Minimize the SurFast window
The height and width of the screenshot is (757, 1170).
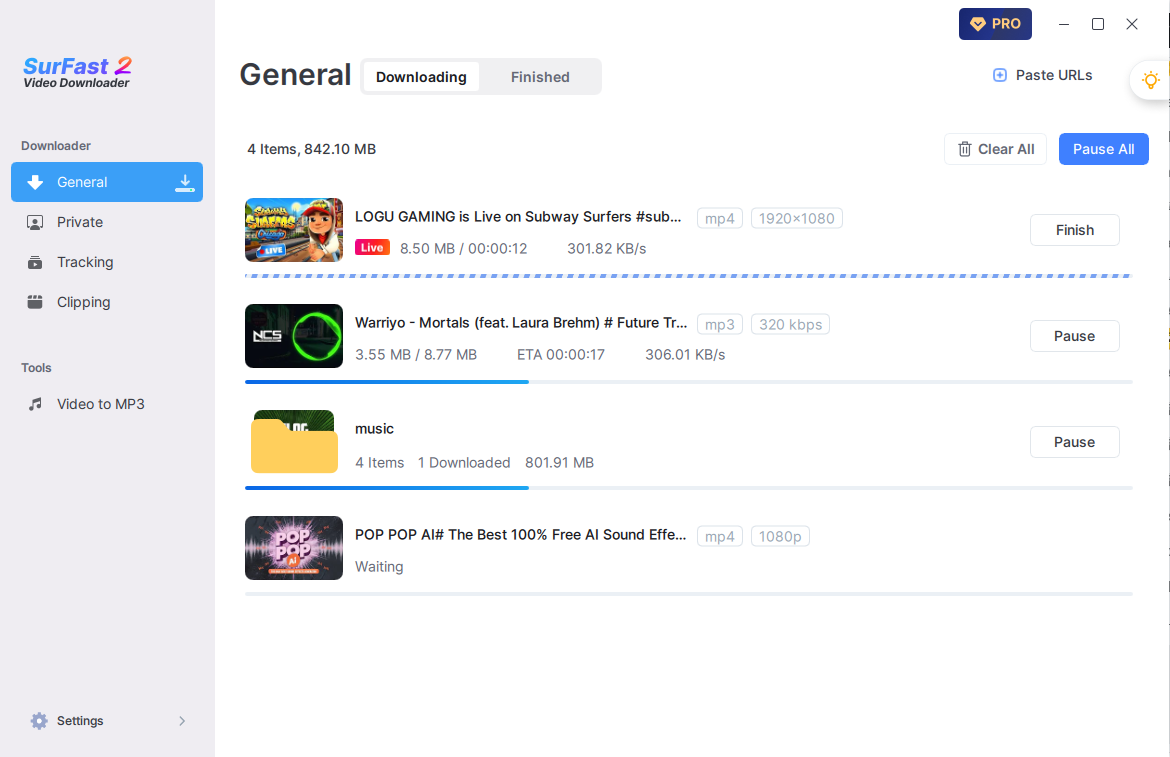coord(1064,24)
